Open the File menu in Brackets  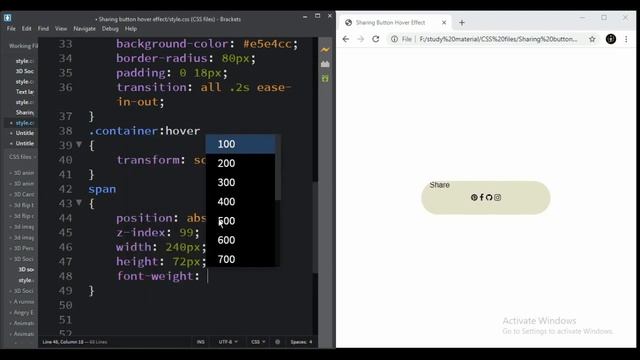click(x=11, y=29)
